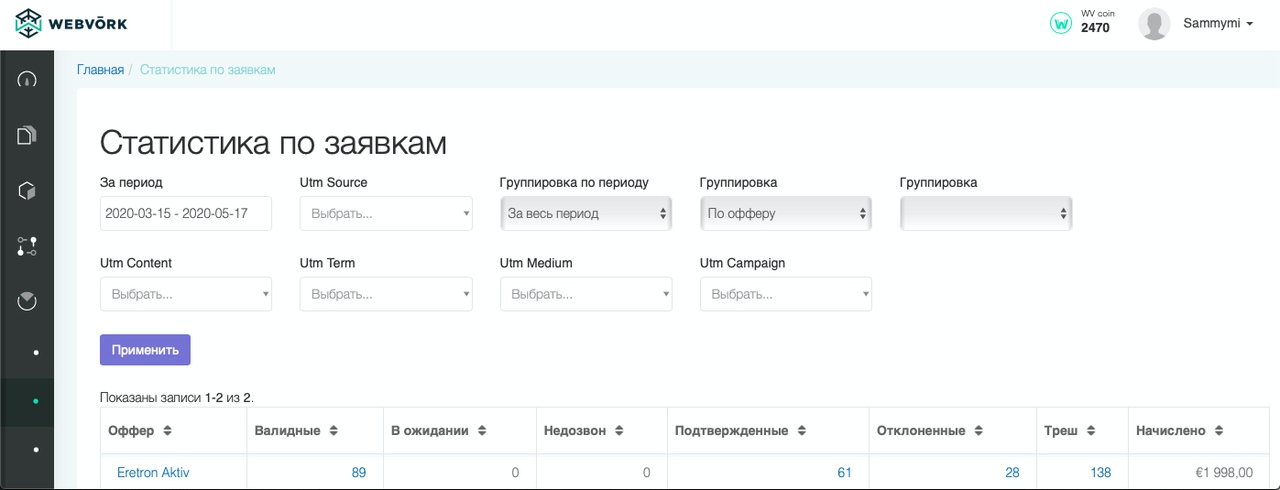The height and width of the screenshot is (490, 1280).
Task: Open the Utm Source dropdown
Action: (x=386, y=213)
